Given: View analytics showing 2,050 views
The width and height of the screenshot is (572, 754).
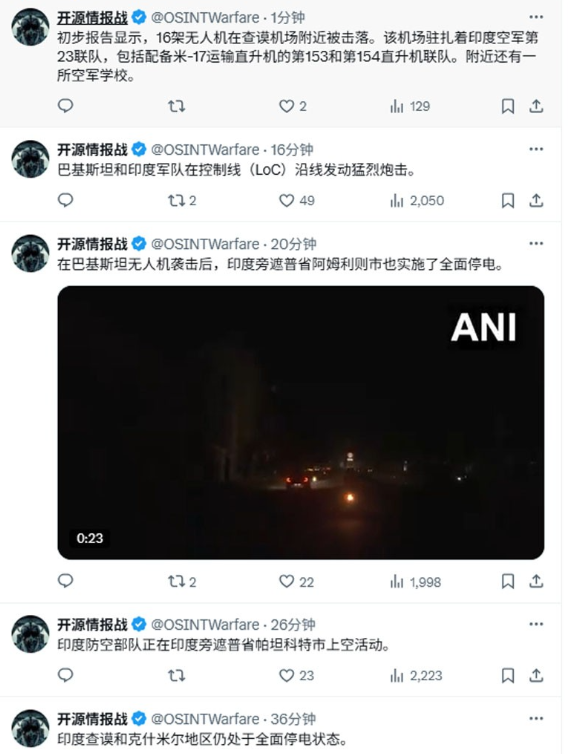Looking at the screenshot, I should [417, 201].
